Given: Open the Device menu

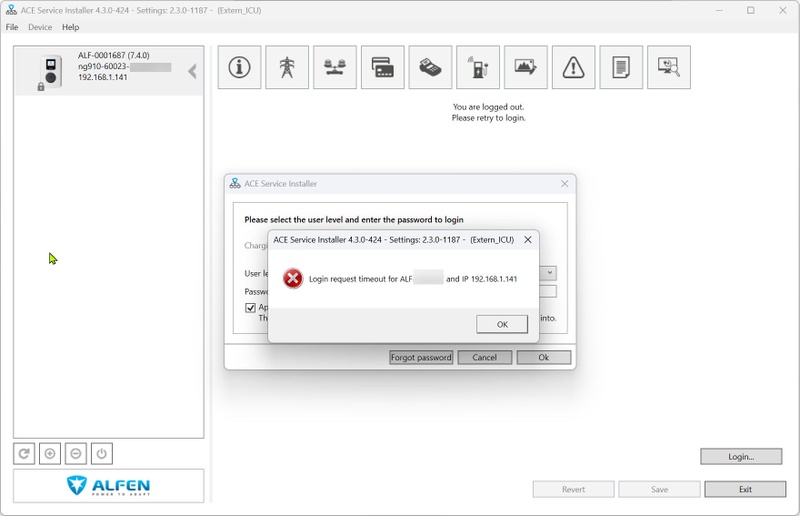Looking at the screenshot, I should [40, 27].
